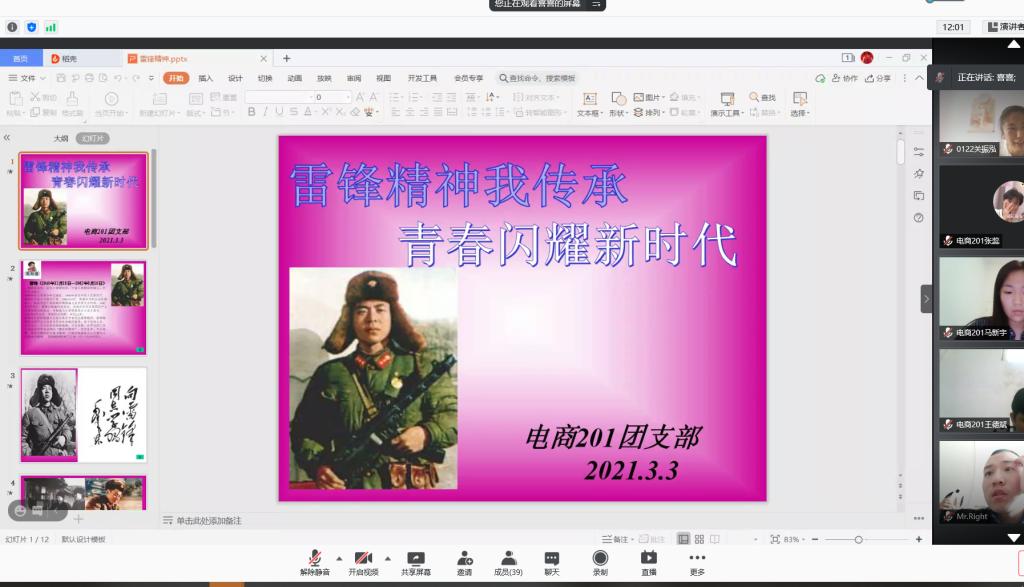Image resolution: width=1024 pixels, height=587 pixels.
Task: Select the slide title 雷锋精神我传承
Action: tap(459, 185)
